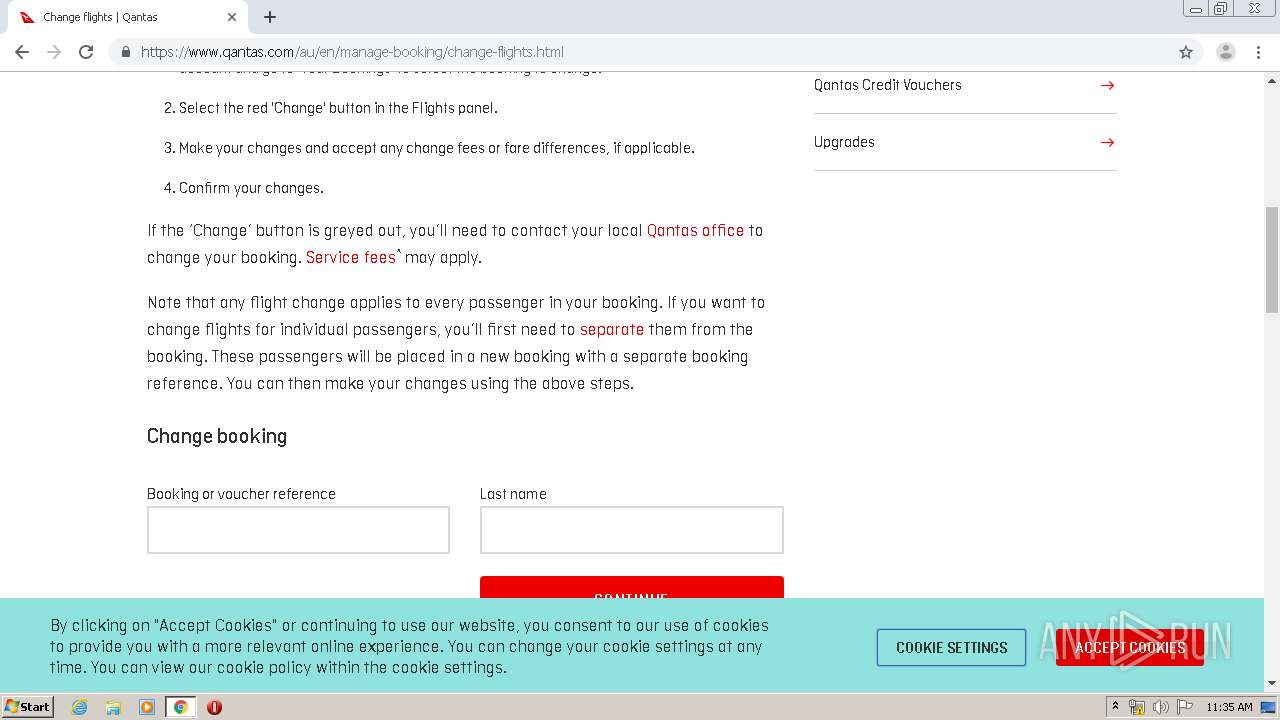Image resolution: width=1280 pixels, height=720 pixels.
Task: Select the Change flights | Qantas tab
Action: [128, 17]
